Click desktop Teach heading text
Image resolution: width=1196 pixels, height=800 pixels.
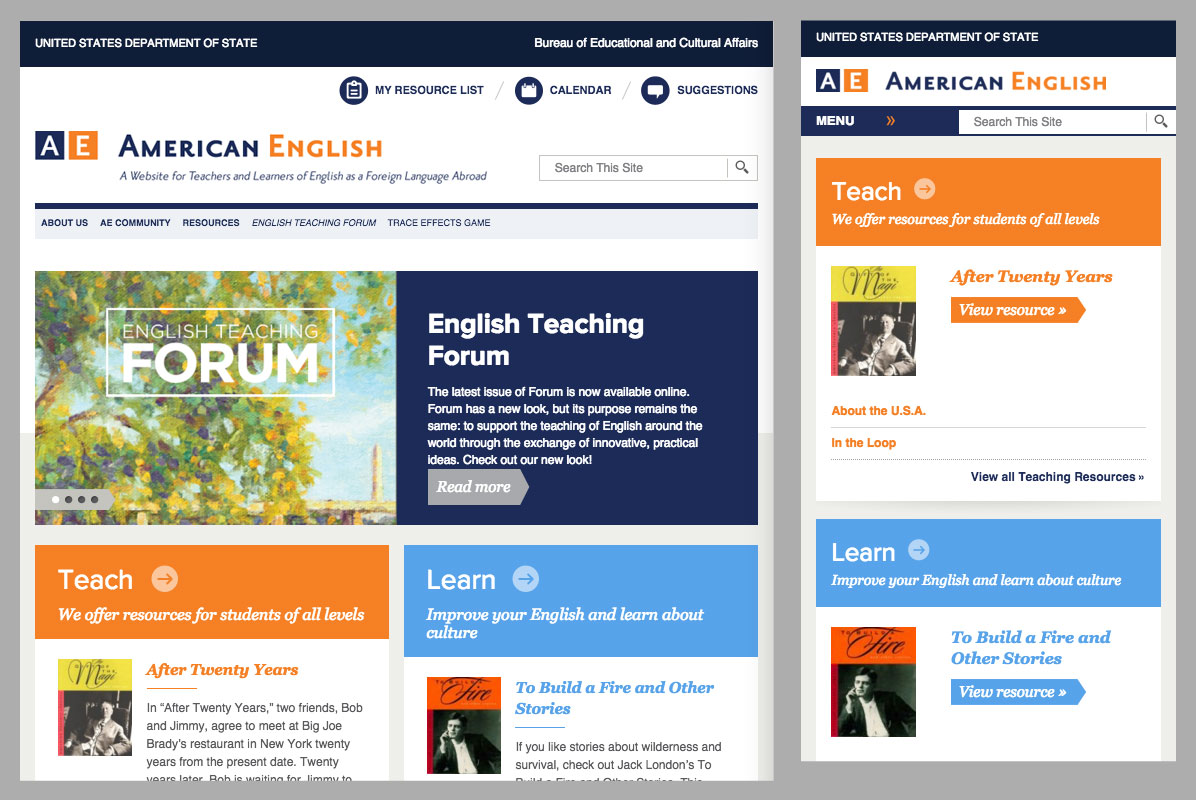[95, 580]
